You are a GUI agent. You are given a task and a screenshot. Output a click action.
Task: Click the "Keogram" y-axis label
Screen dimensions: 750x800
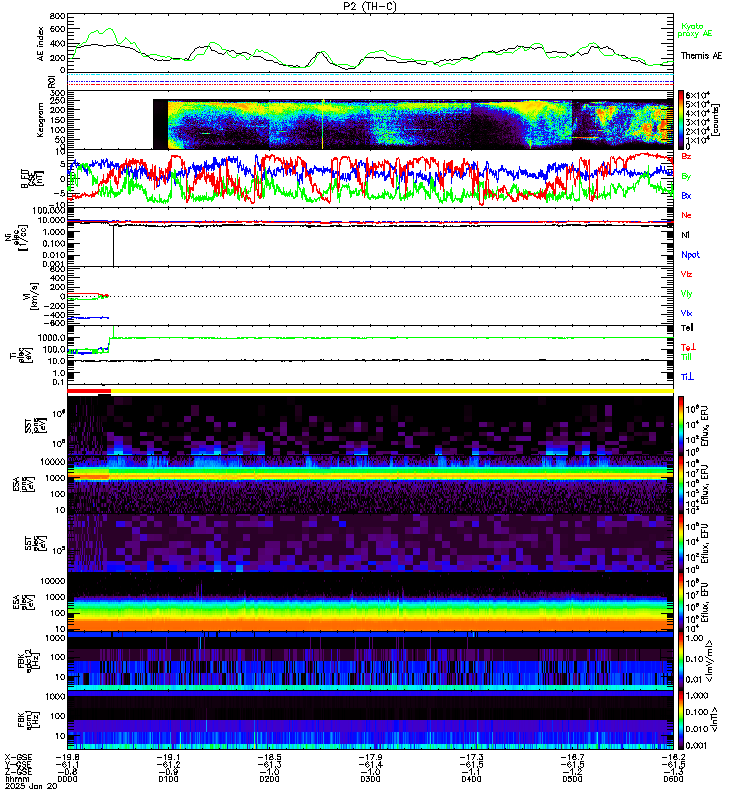[x=40, y=120]
